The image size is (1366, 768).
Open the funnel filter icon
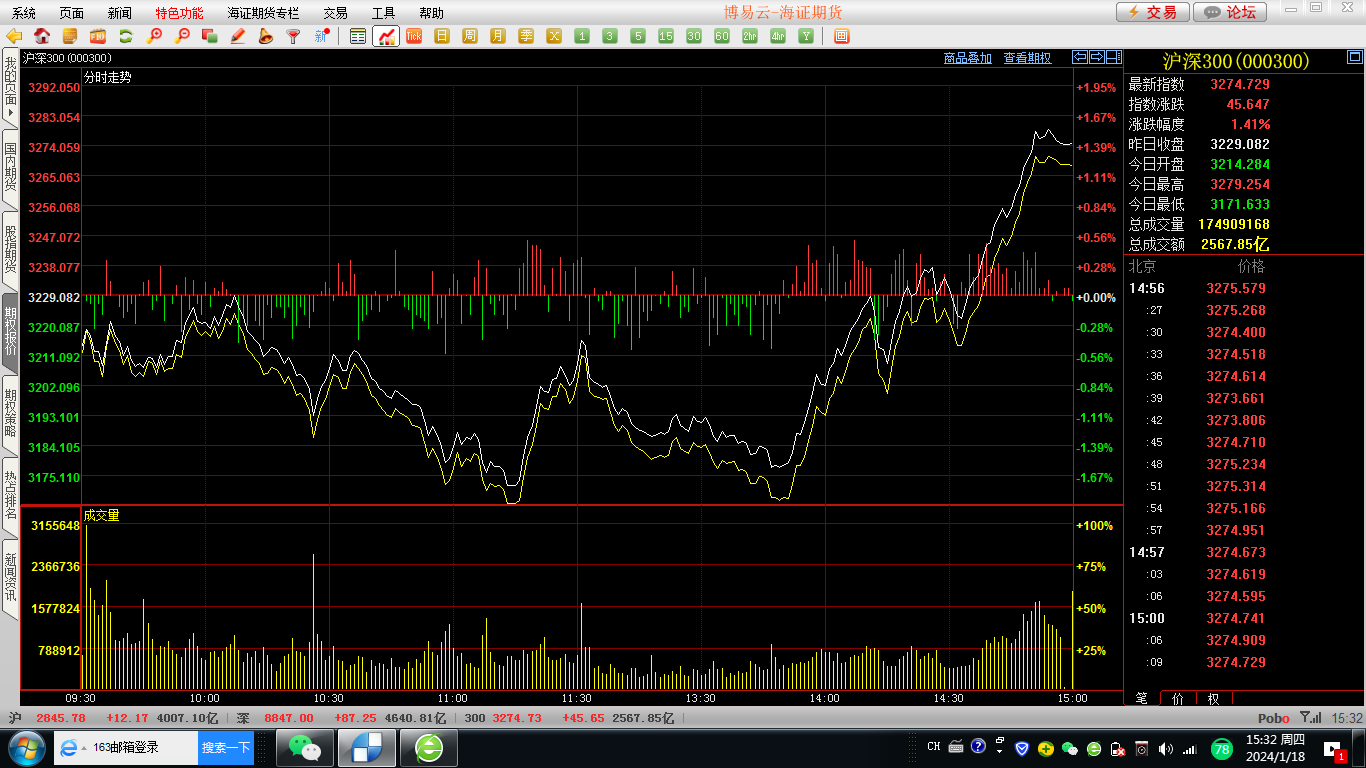[x=294, y=36]
